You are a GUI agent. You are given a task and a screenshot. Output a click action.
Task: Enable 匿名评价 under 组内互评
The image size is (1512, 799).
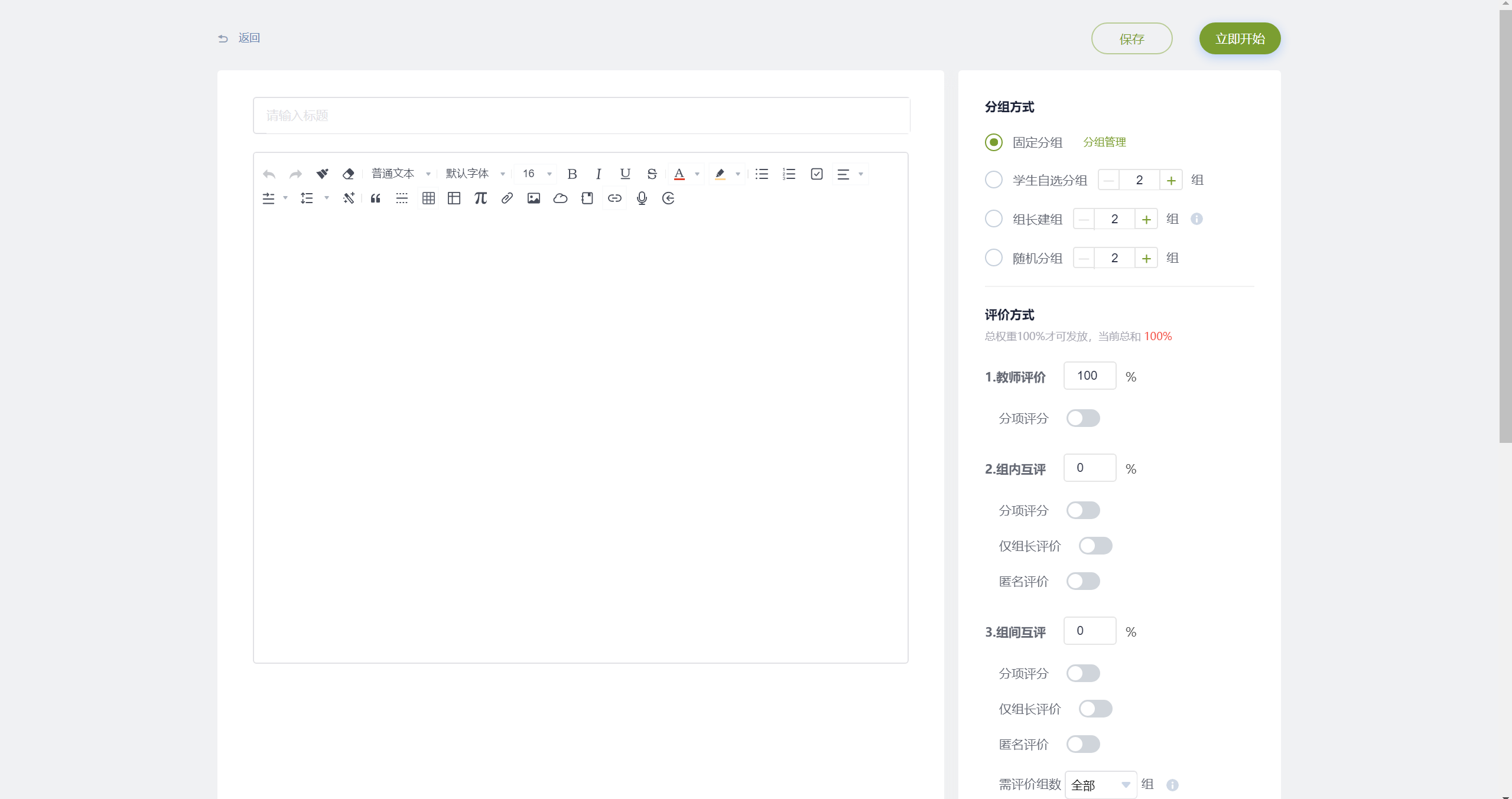click(1082, 582)
